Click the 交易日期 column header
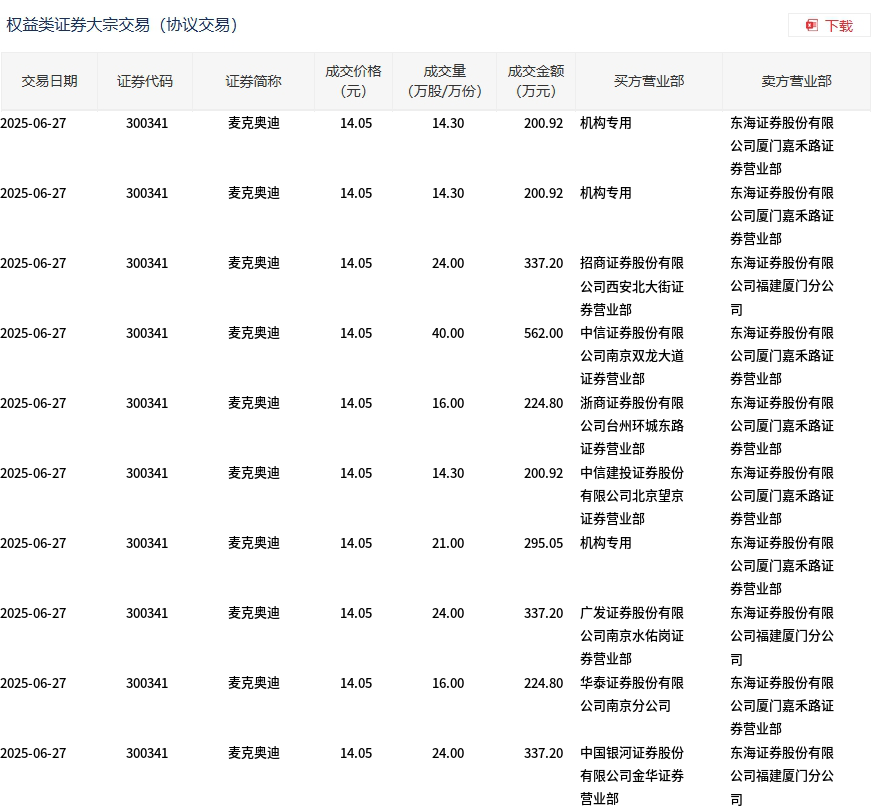Screen dimensions: 872x812 49,81
